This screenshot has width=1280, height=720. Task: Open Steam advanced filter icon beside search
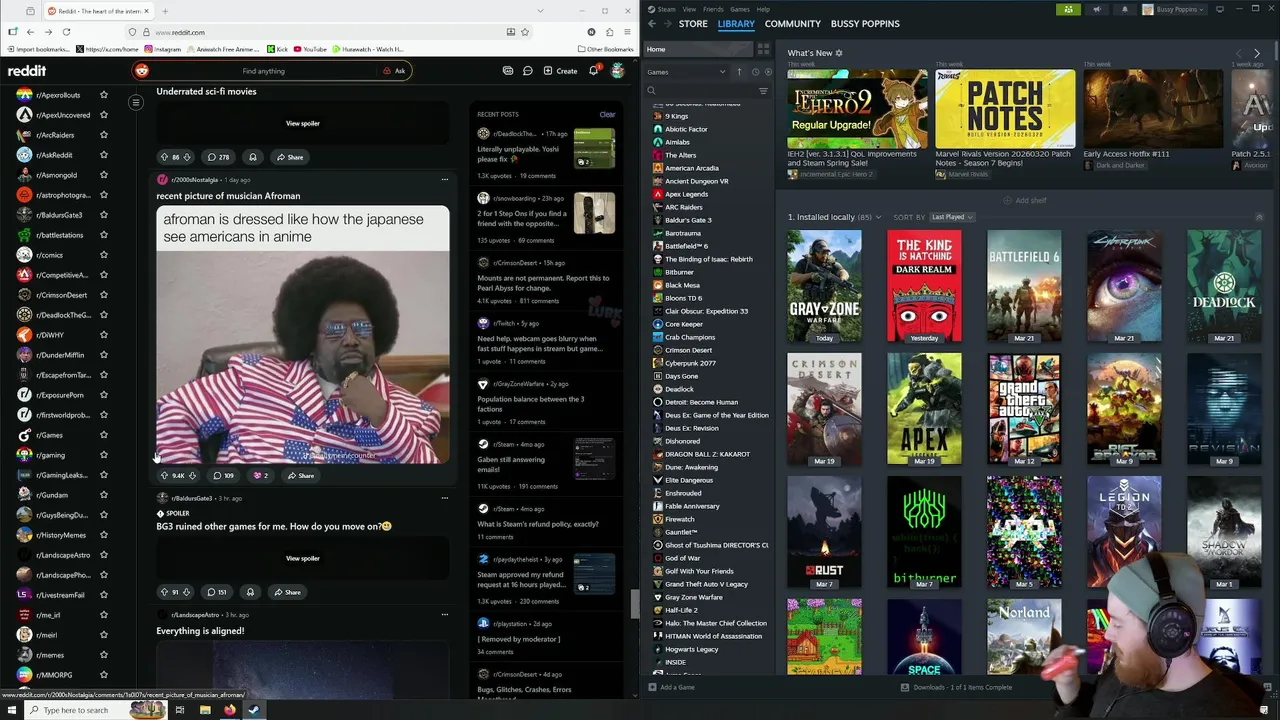763,91
